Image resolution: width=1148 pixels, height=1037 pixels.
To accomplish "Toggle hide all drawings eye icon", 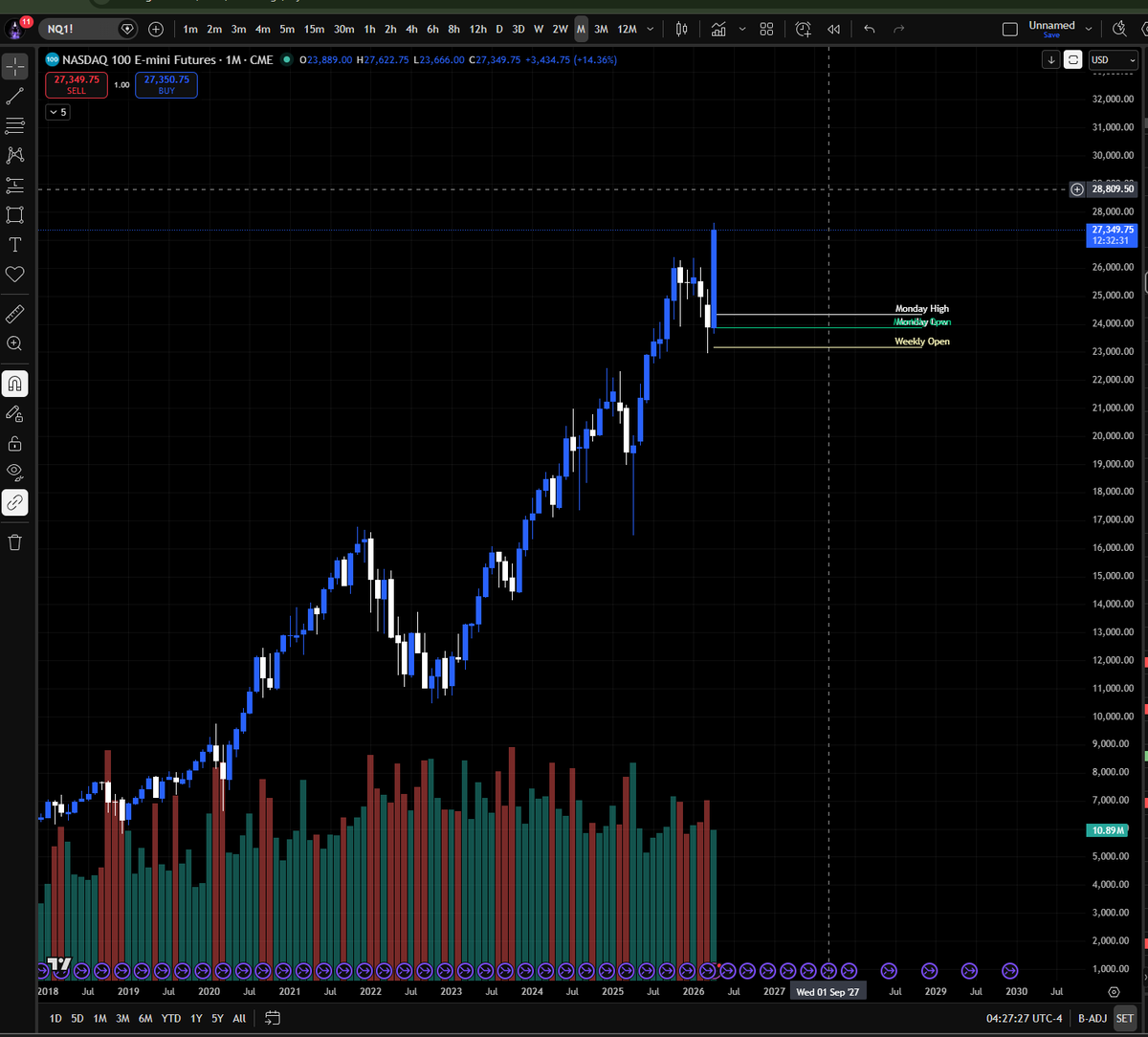I will 14,473.
